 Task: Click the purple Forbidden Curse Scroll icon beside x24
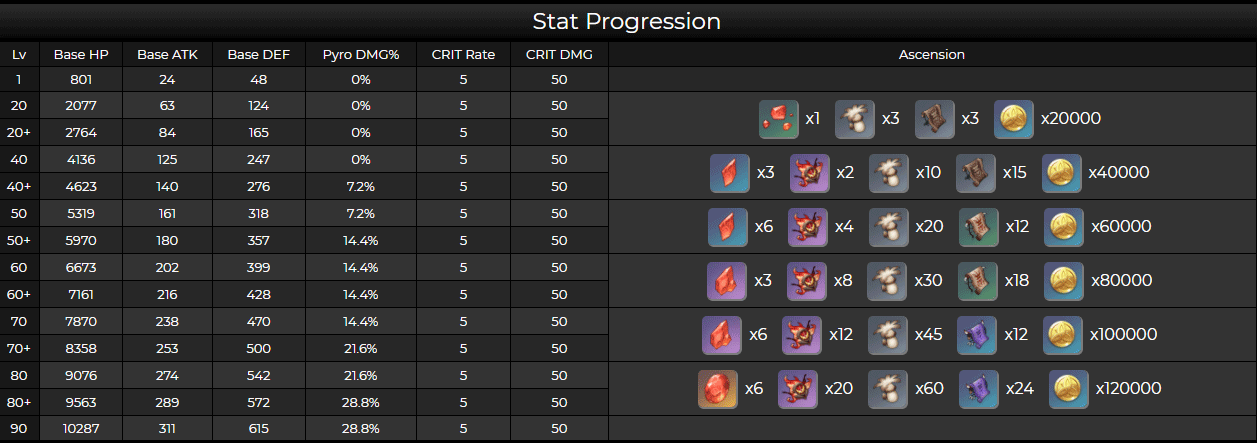click(x=979, y=389)
